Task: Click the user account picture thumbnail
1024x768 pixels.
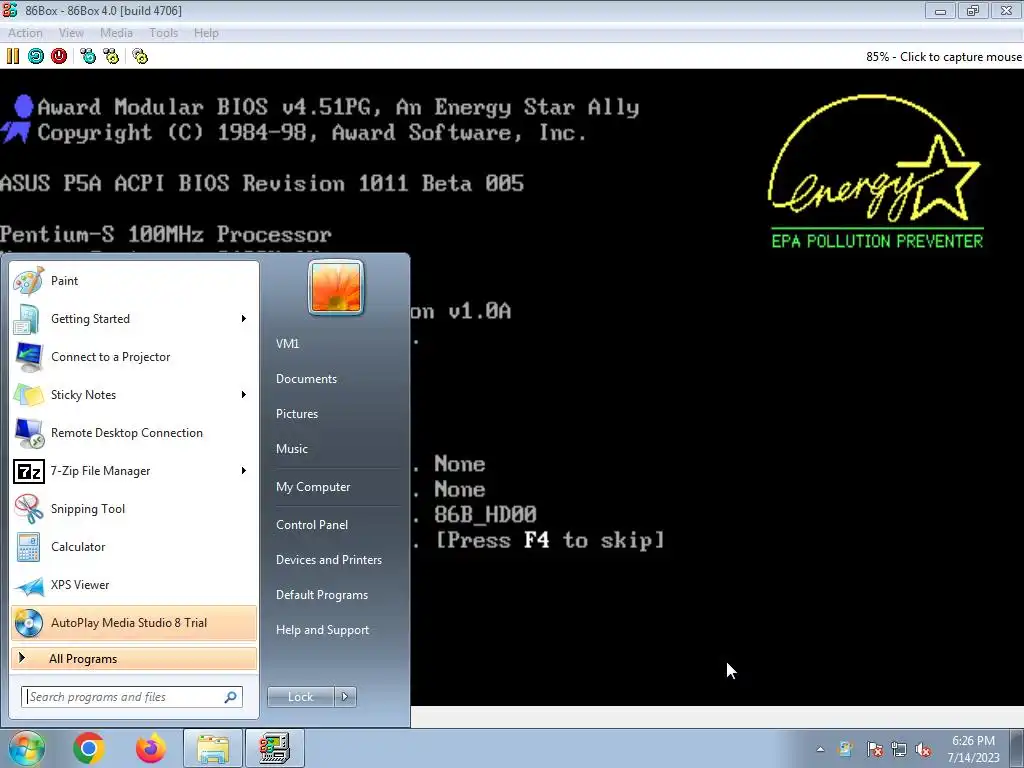Action: 336,287
